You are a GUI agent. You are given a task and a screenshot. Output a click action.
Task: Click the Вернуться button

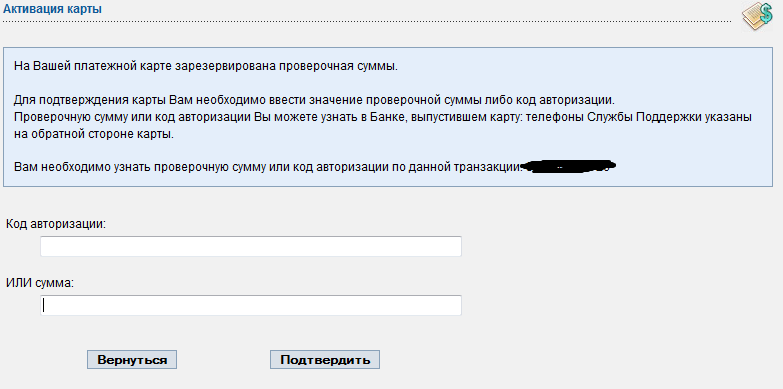tap(132, 360)
